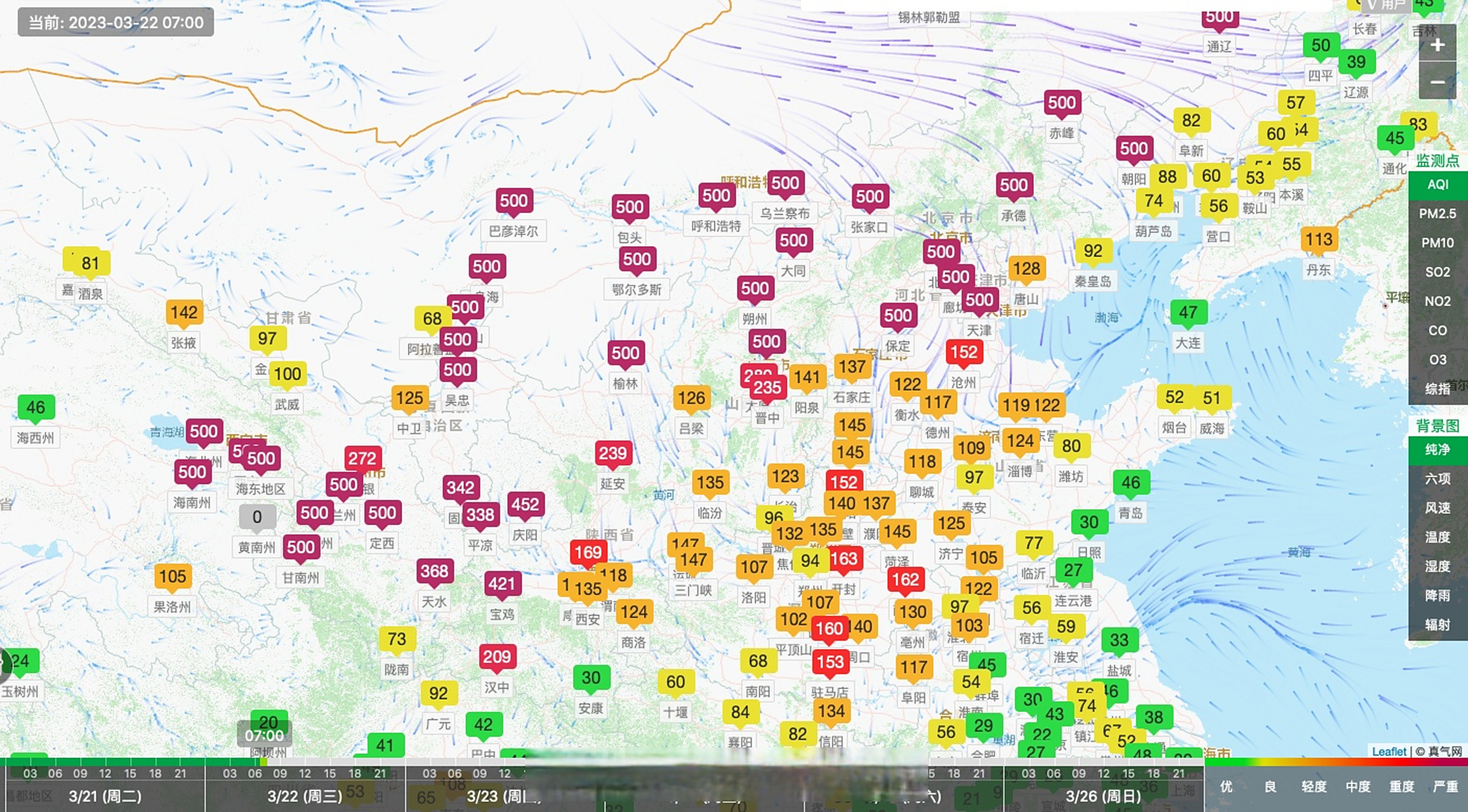Click the 12 hour tick on 3/22 timeline
The height and width of the screenshot is (812, 1468).
305,773
